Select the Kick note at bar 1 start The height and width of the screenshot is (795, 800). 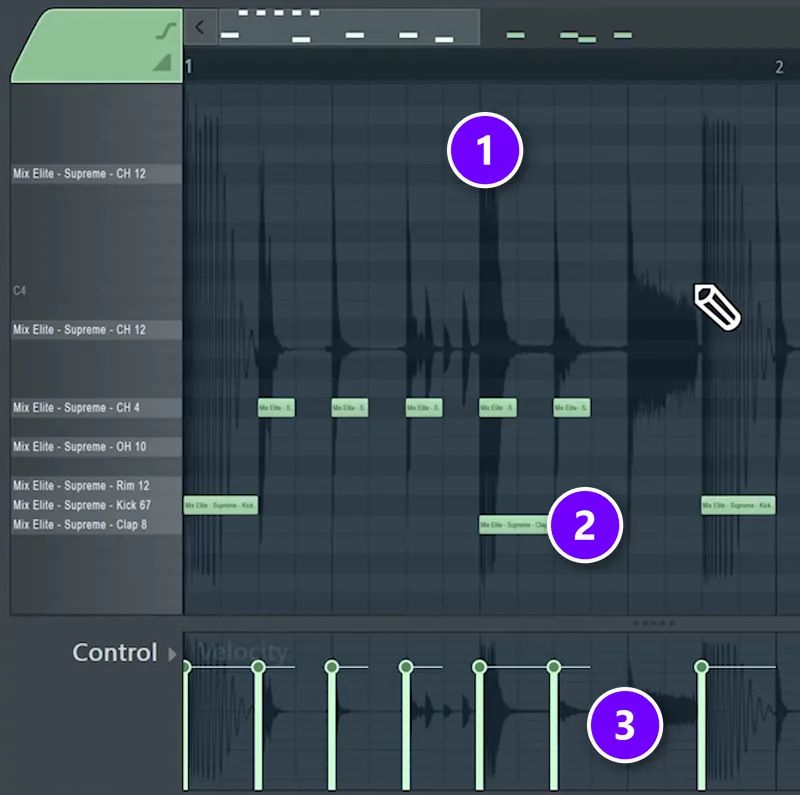[220, 505]
